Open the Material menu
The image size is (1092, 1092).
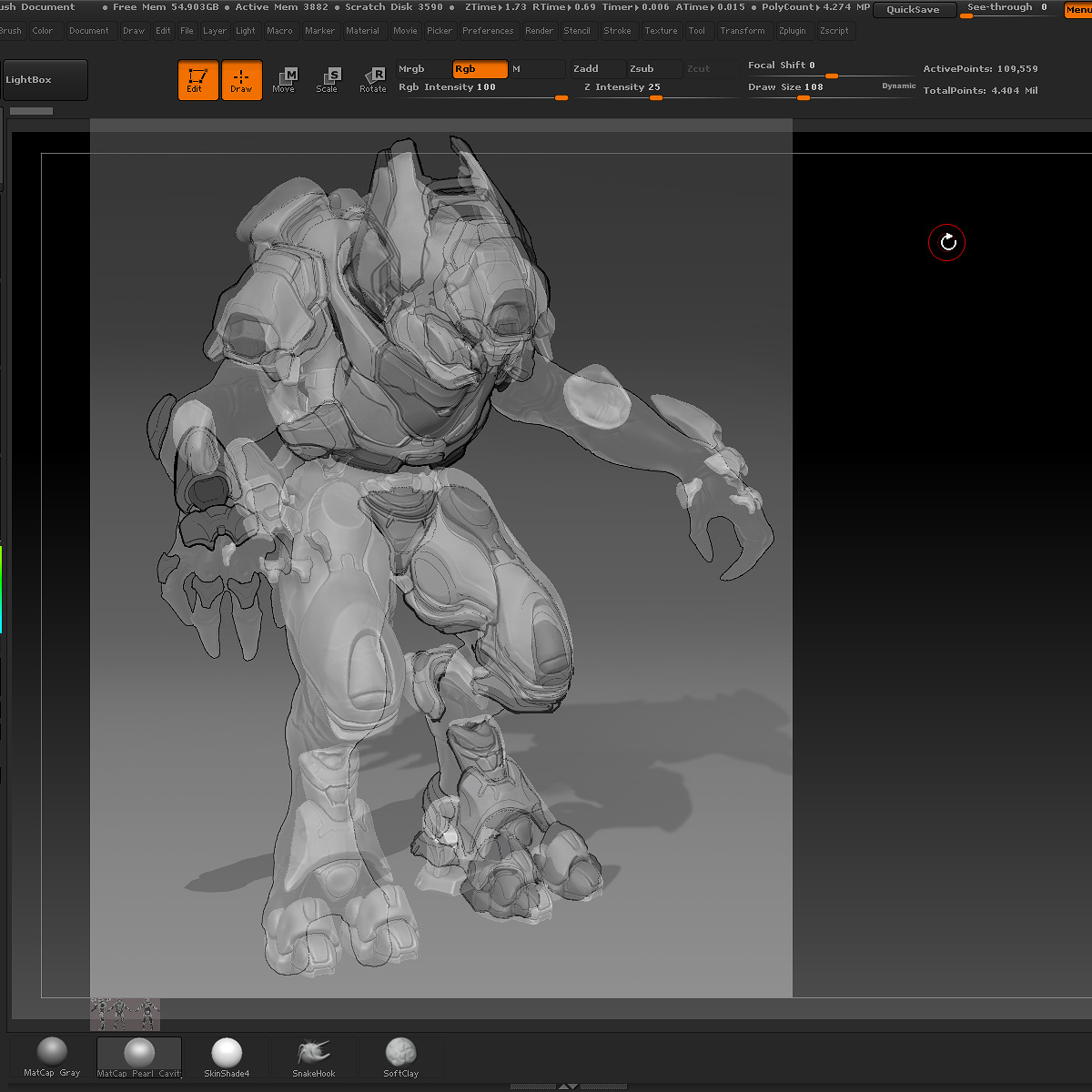point(363,31)
